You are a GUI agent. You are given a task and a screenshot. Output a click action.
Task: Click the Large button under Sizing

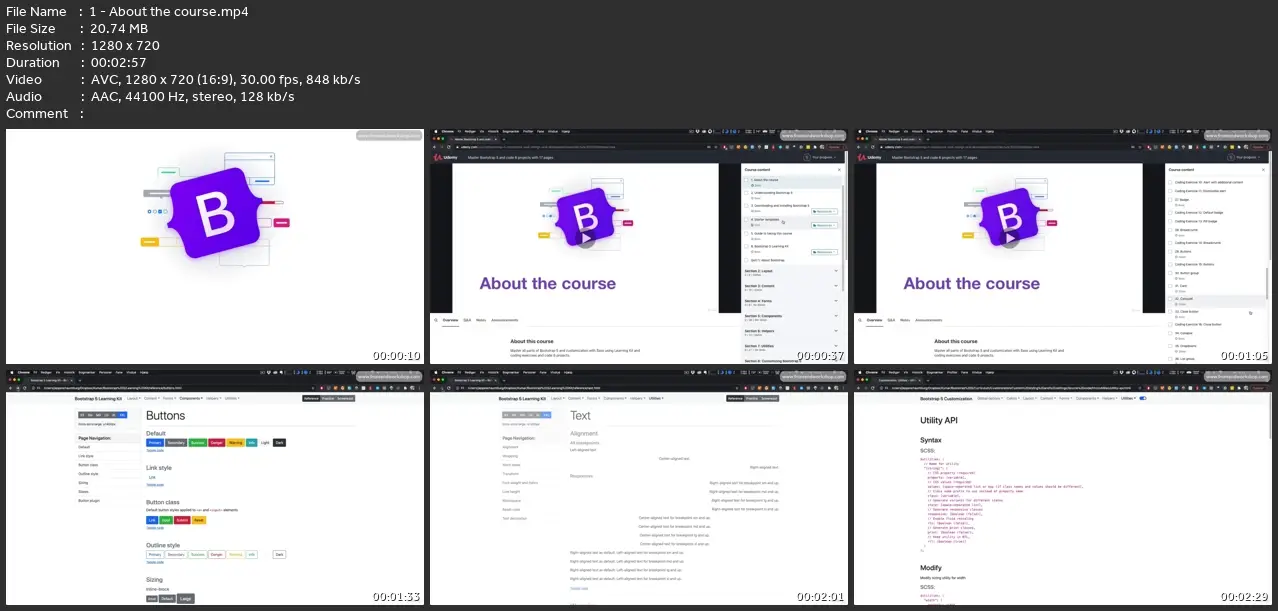pyautogui.click(x=185, y=598)
